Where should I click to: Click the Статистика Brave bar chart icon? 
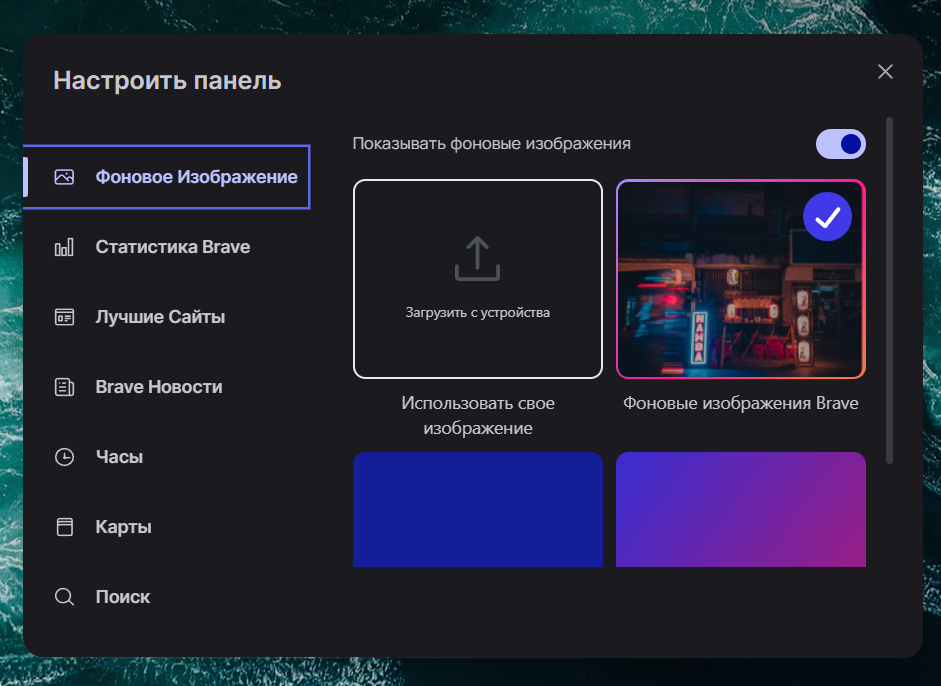coord(64,247)
